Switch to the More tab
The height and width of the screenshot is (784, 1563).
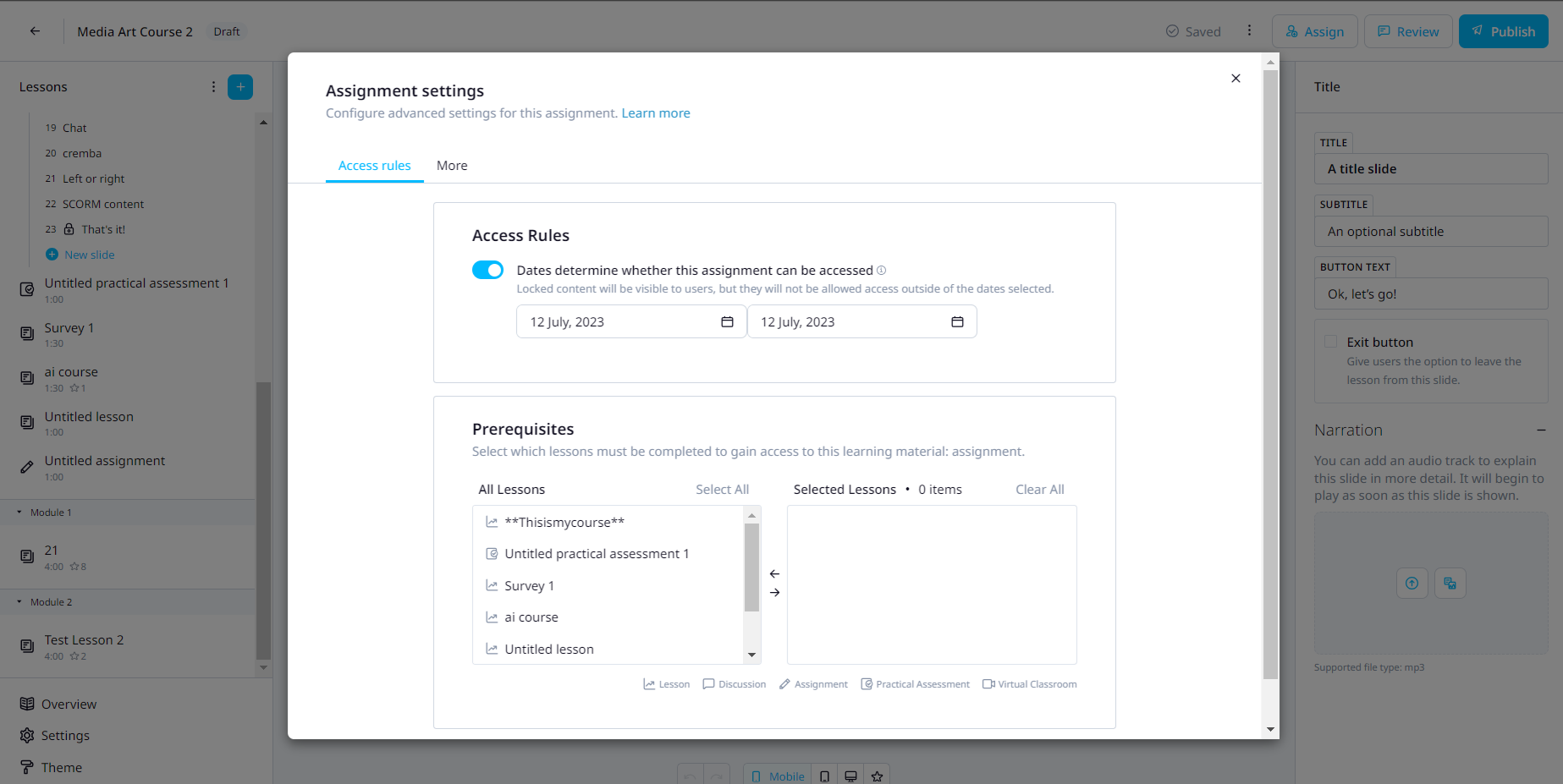coord(451,165)
